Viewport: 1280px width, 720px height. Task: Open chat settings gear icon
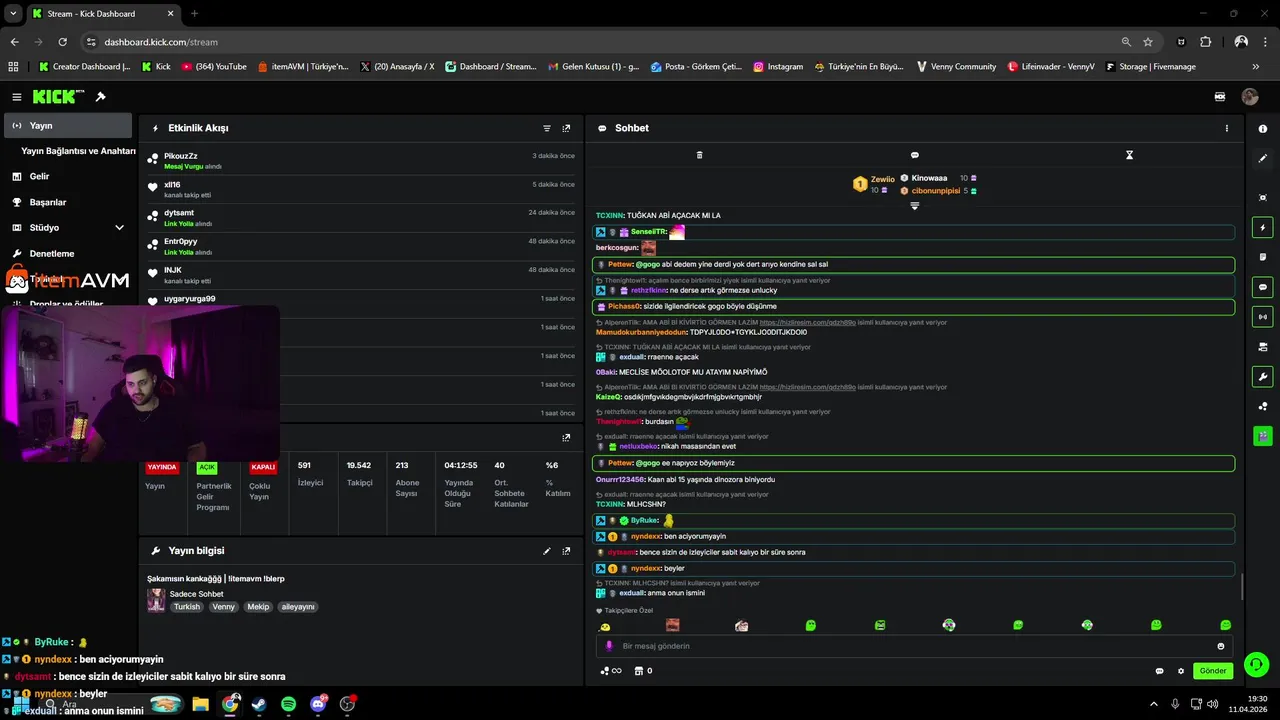click(x=1181, y=671)
